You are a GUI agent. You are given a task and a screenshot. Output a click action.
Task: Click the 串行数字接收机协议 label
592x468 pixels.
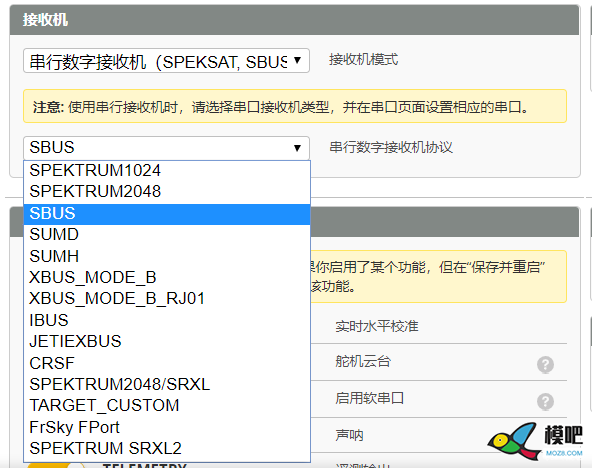pyautogui.click(x=391, y=147)
